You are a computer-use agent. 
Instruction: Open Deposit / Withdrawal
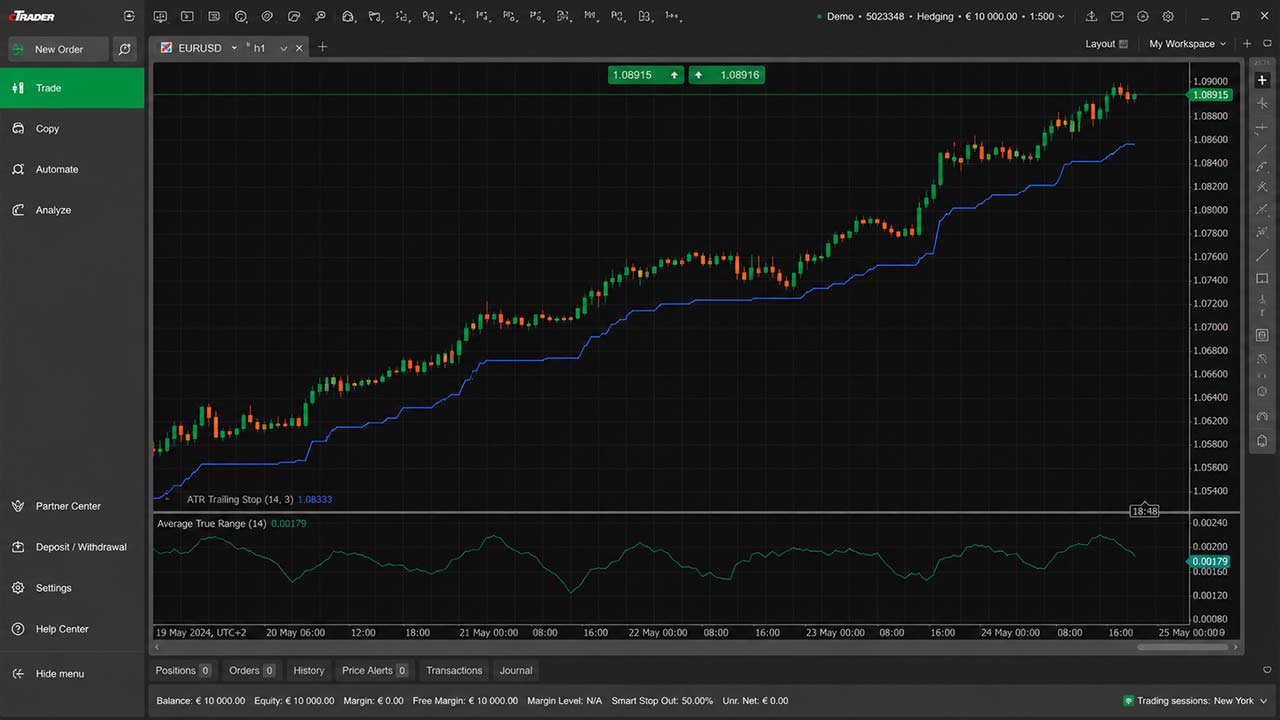[72, 547]
